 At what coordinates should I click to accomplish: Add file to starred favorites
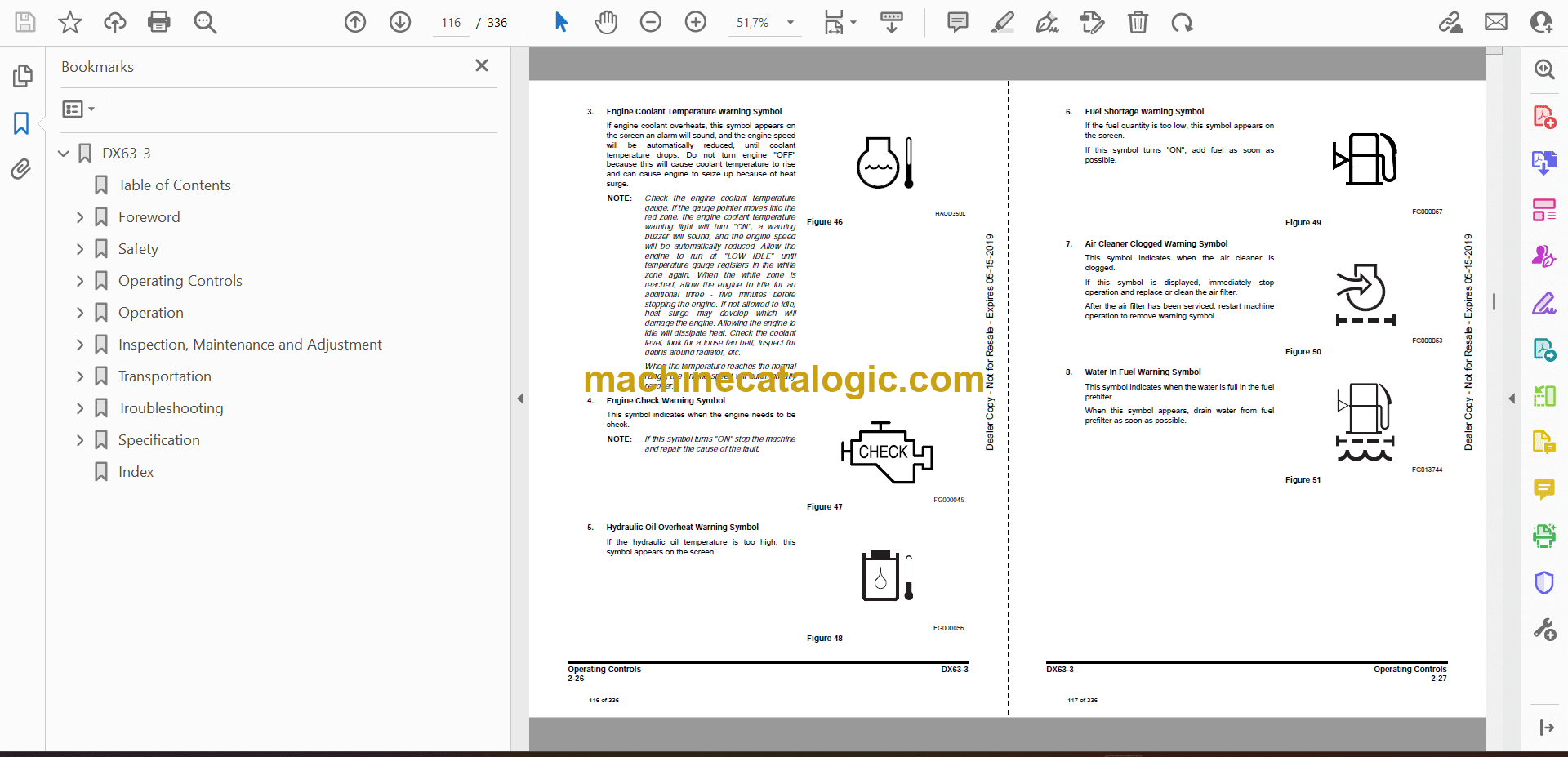click(70, 22)
